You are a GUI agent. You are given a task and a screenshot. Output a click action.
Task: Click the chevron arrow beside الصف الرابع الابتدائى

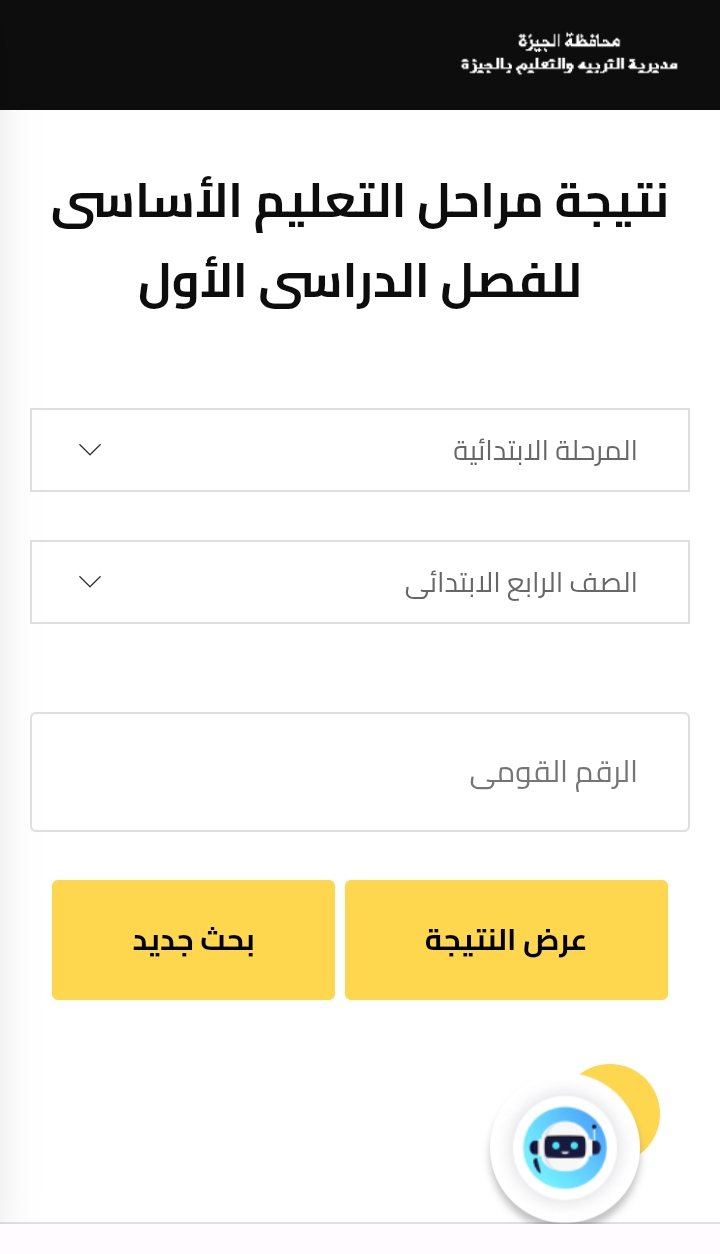90,582
